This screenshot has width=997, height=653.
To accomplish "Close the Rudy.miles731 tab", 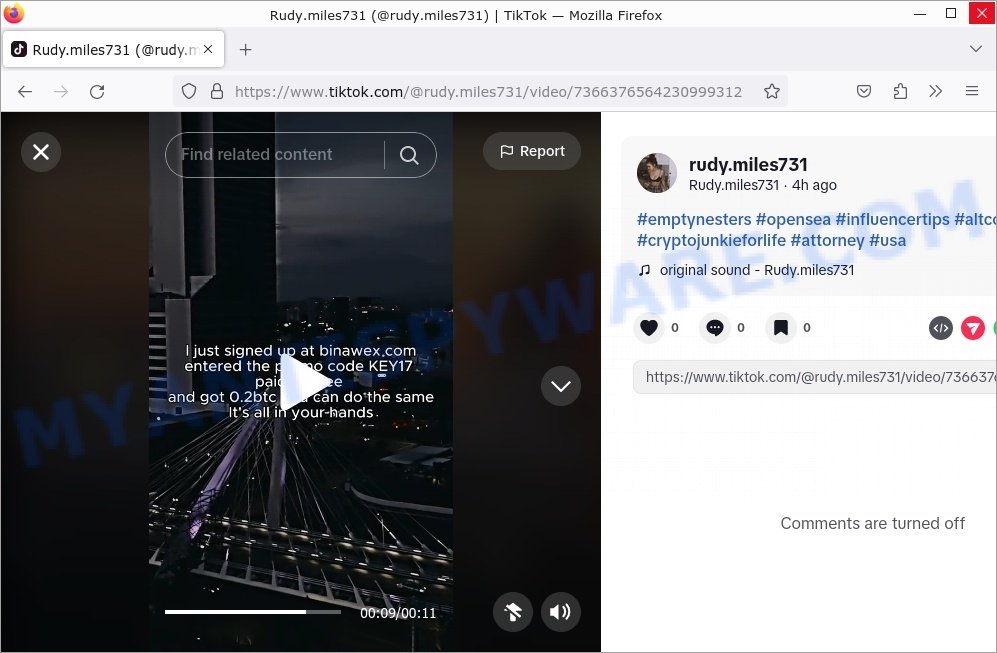I will [x=208, y=49].
